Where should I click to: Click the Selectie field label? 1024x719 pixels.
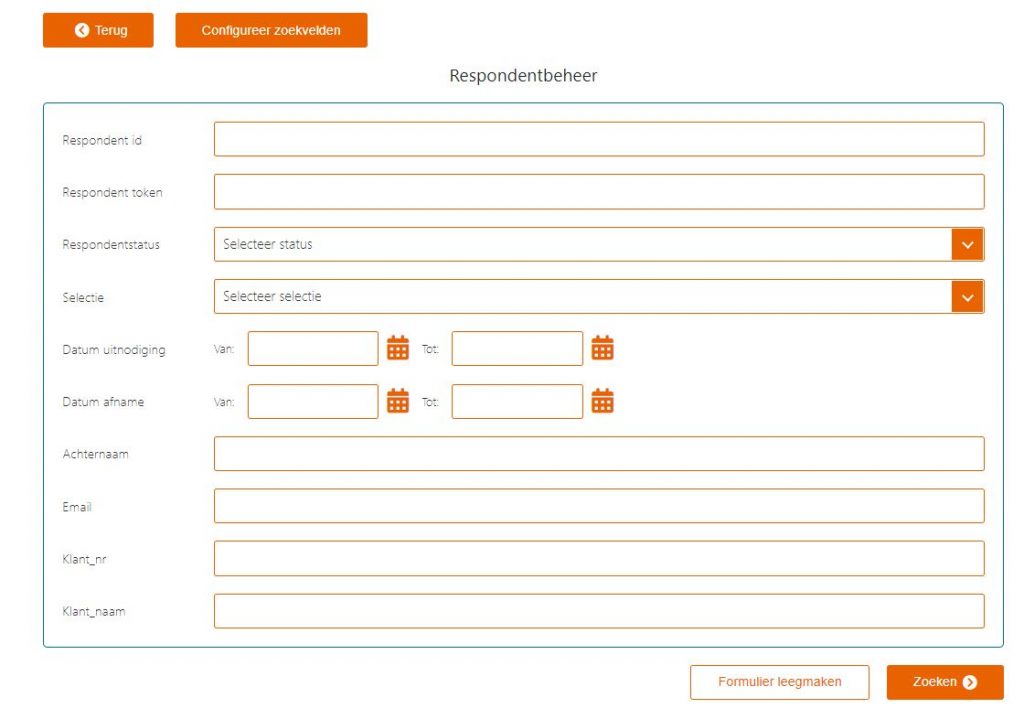tap(83, 298)
